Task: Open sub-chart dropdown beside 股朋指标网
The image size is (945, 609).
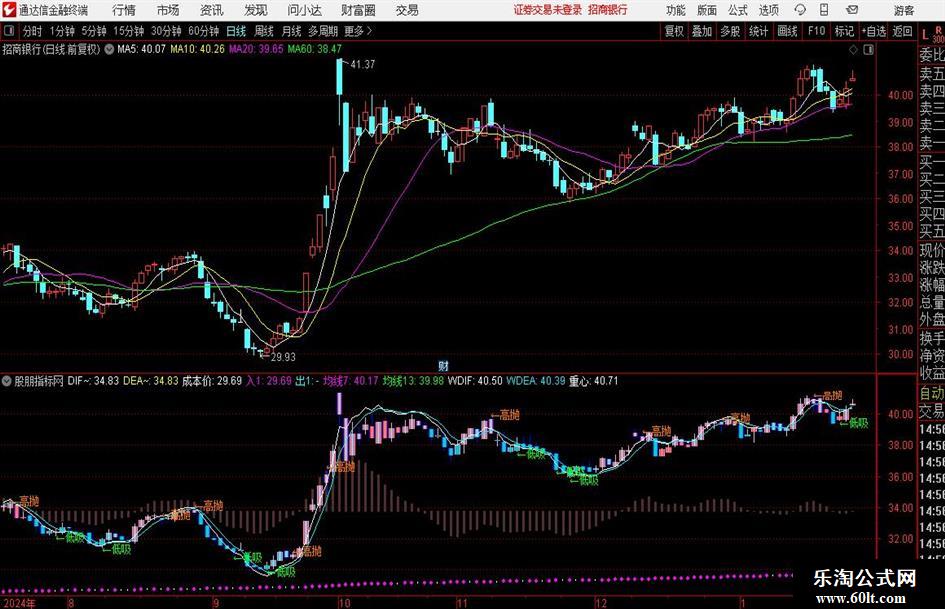Action: (7, 381)
